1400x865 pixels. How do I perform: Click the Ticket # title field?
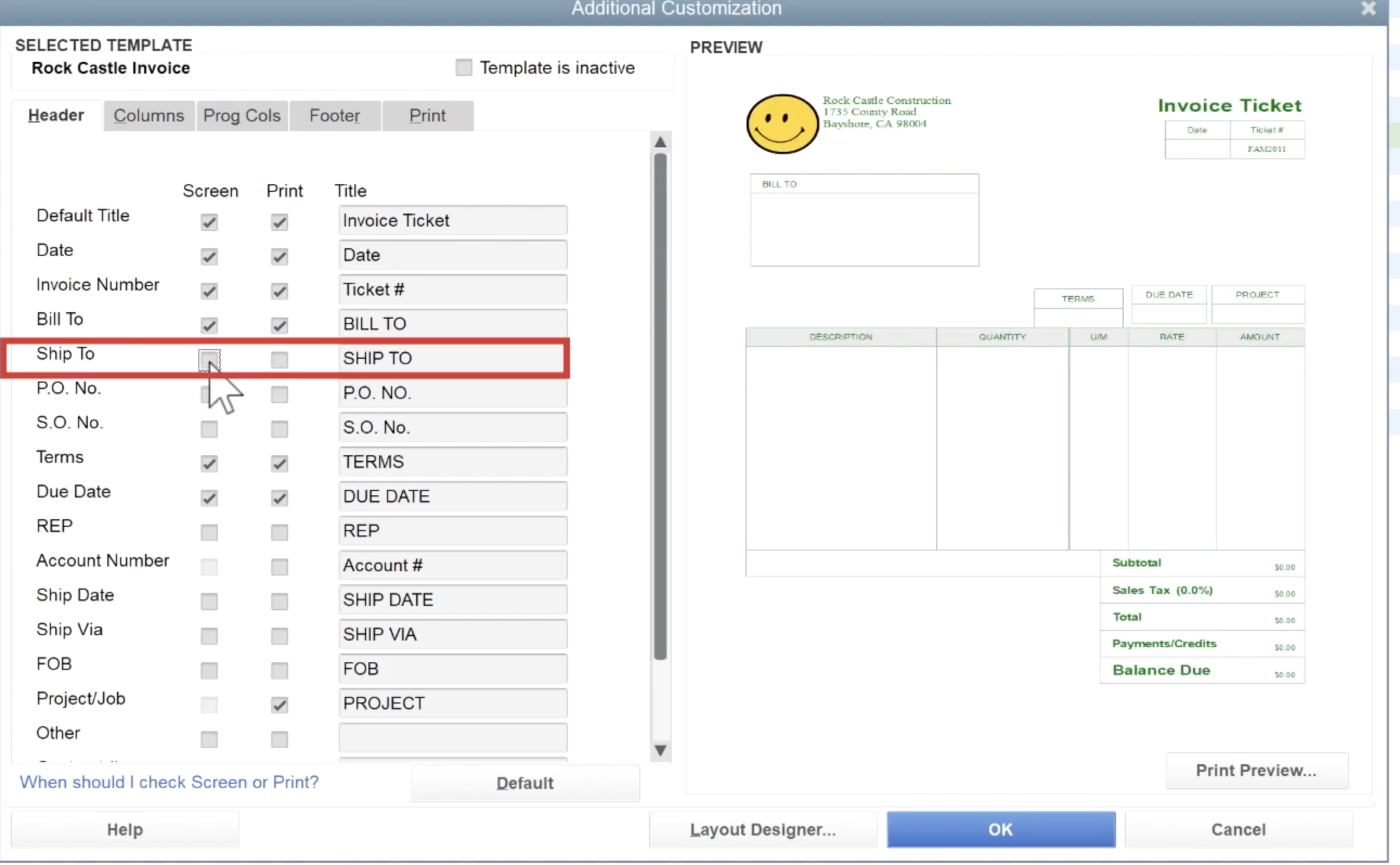[x=453, y=289]
